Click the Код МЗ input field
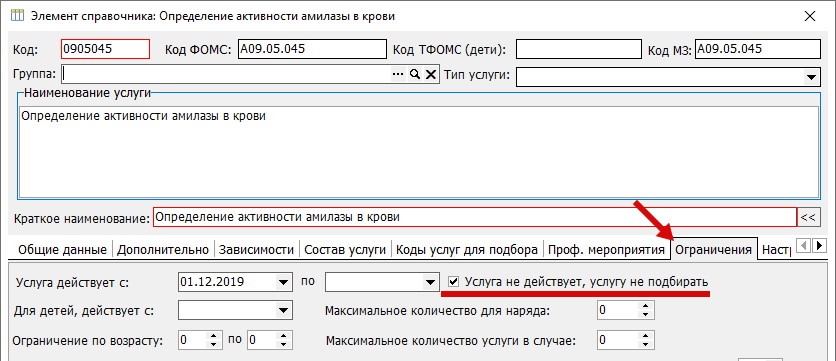836x361 pixels. pyautogui.click(x=758, y=49)
